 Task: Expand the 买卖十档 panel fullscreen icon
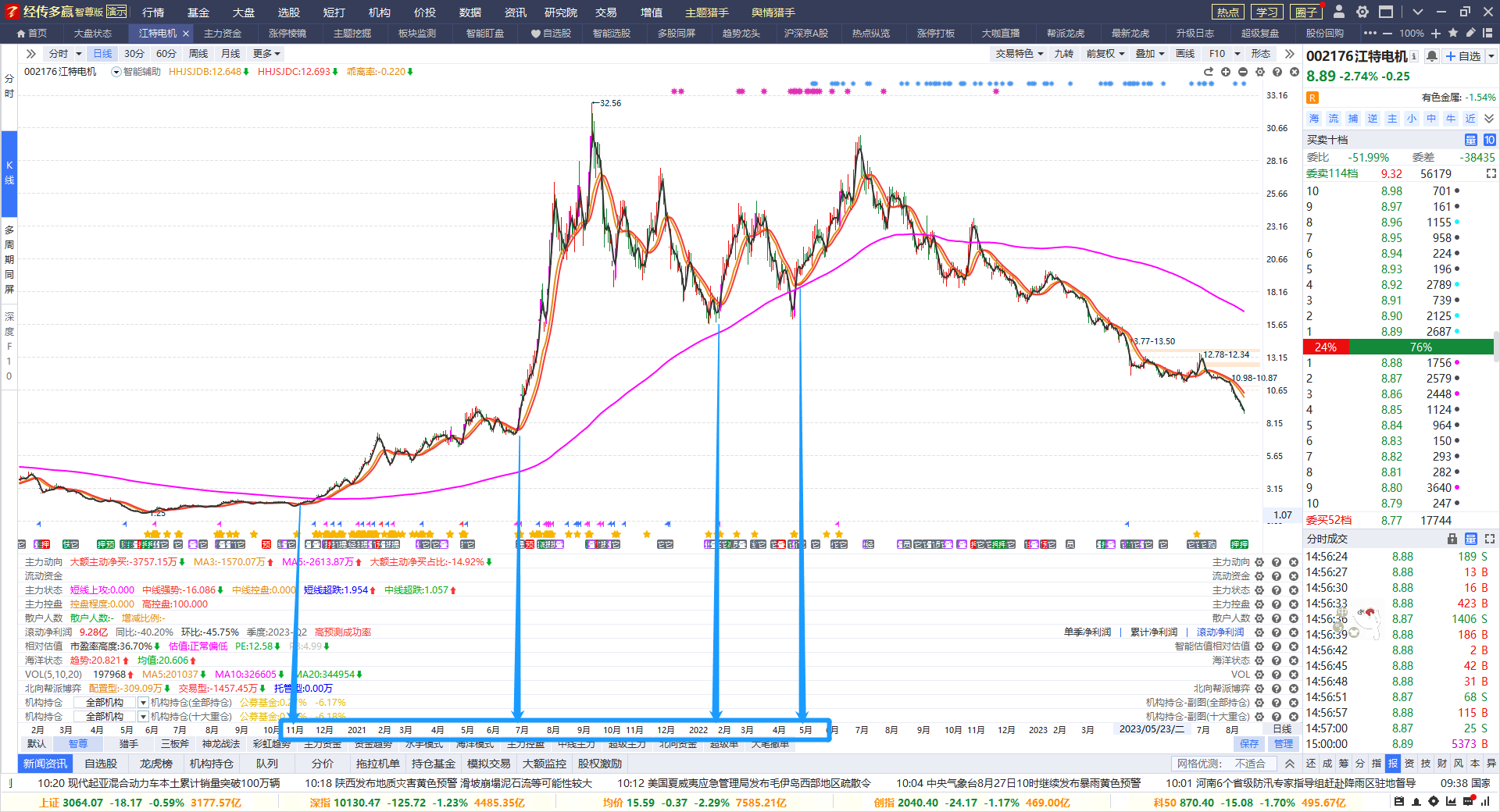click(x=1491, y=173)
